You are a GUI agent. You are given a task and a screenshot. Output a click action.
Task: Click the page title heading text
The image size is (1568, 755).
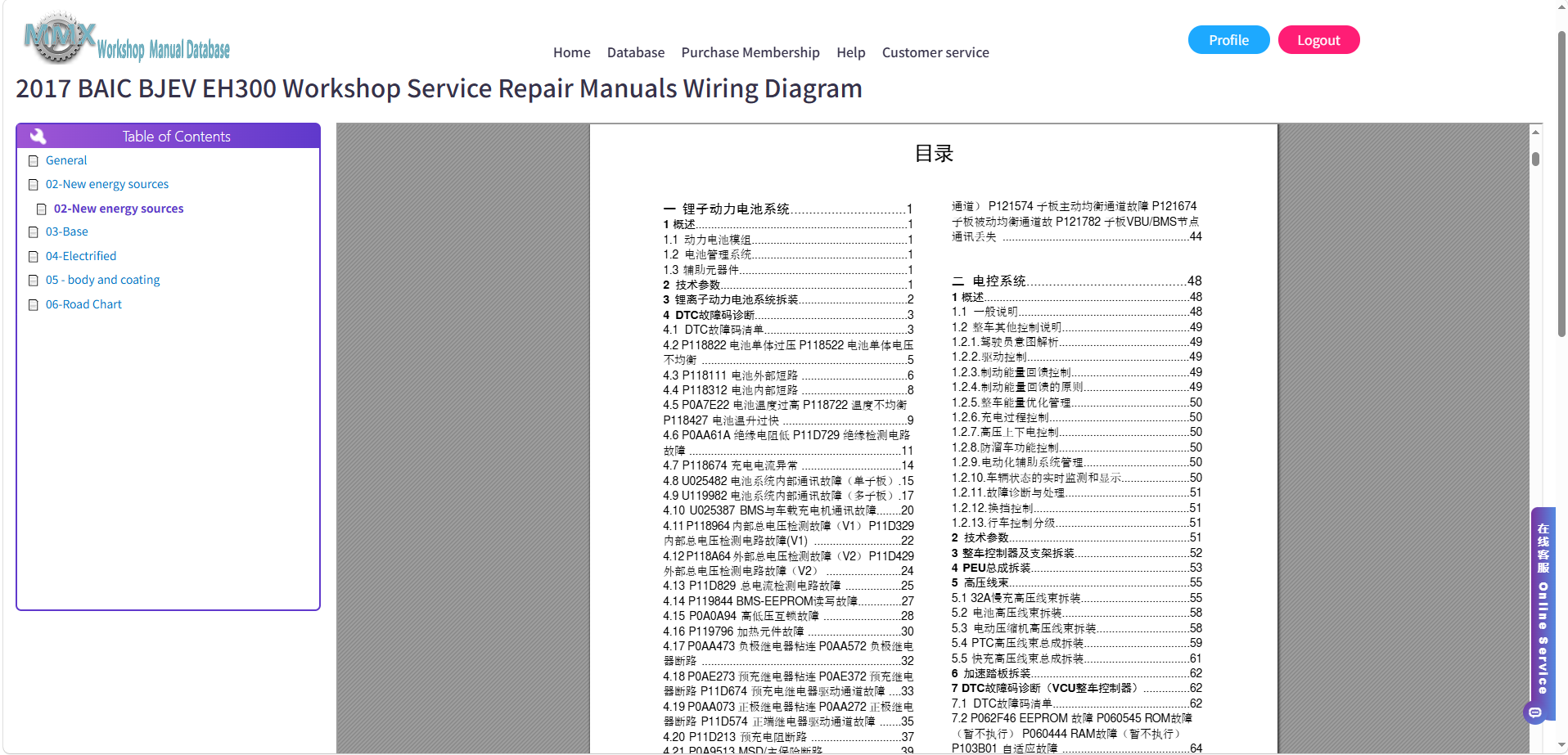(x=439, y=88)
